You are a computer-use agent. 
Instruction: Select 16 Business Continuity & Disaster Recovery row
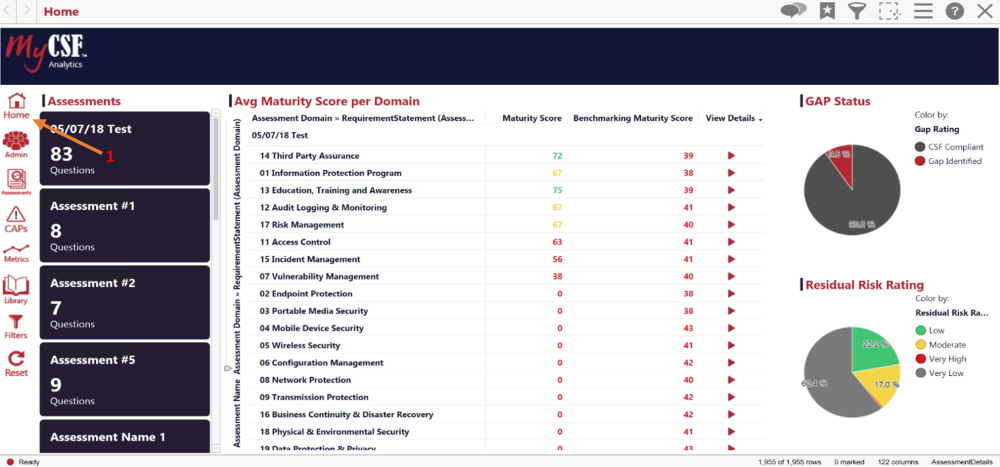(507, 414)
